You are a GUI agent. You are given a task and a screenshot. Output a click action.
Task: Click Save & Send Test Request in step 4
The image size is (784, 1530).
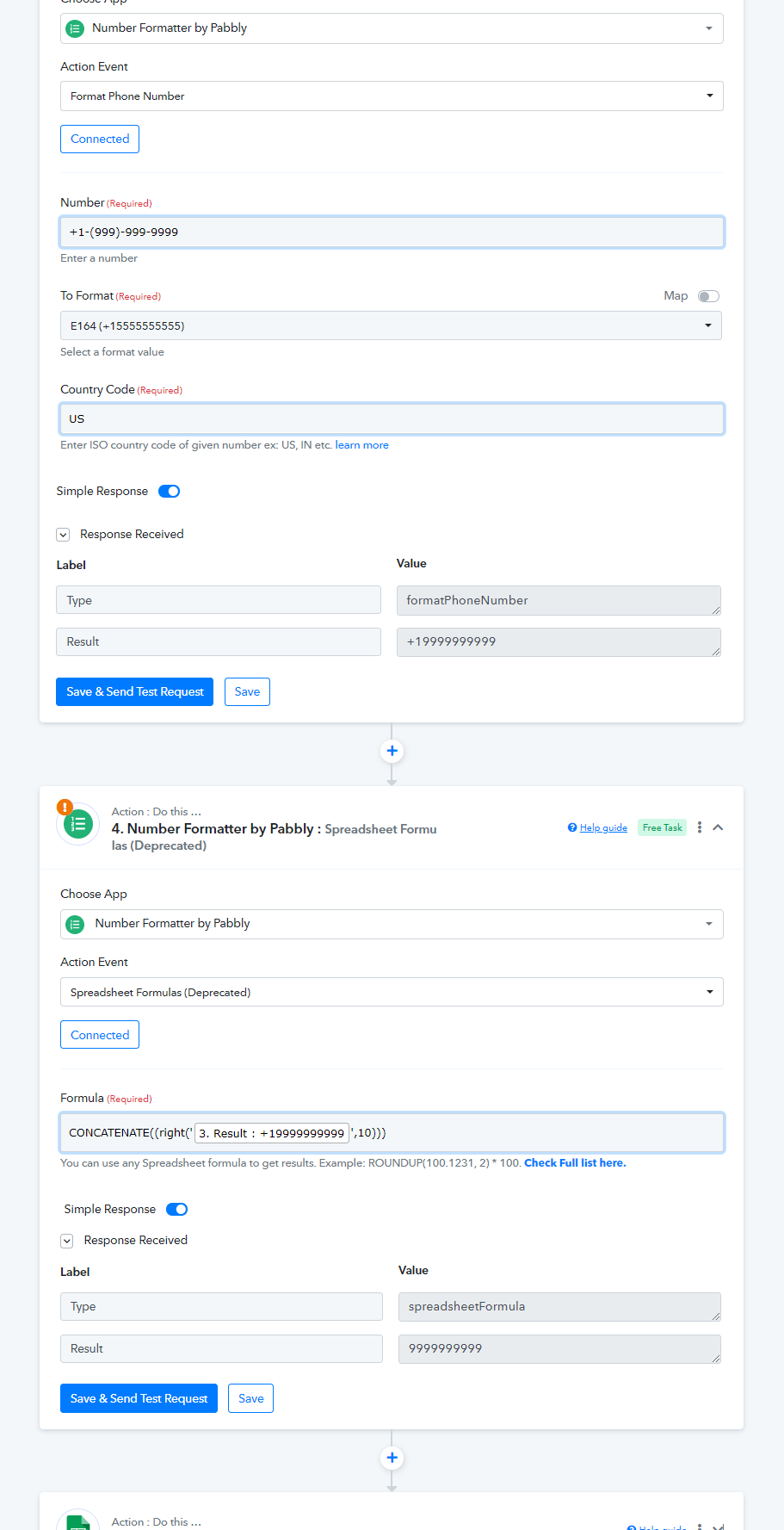tap(139, 1398)
